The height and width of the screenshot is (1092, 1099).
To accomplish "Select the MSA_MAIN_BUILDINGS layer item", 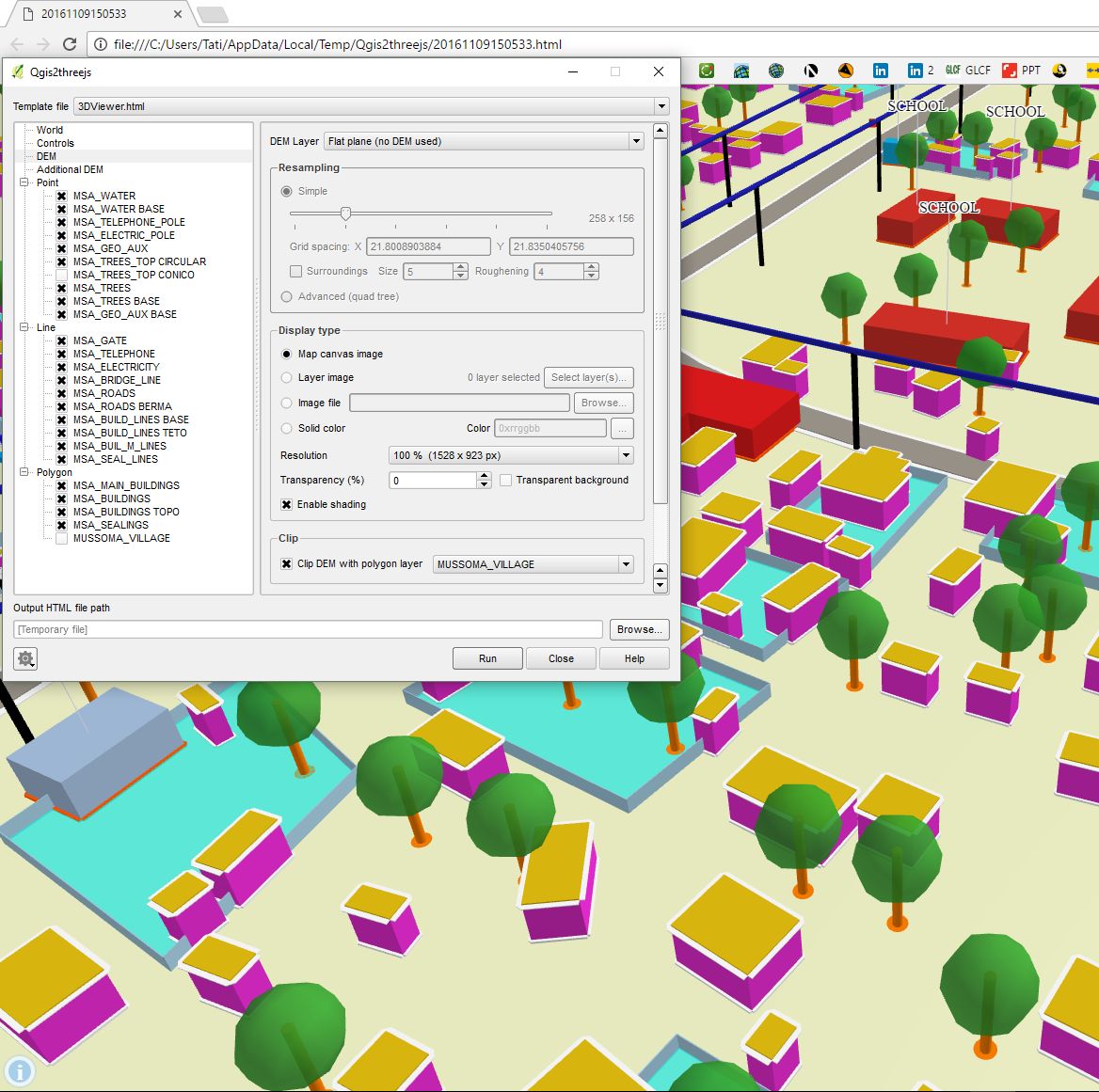I will [126, 485].
